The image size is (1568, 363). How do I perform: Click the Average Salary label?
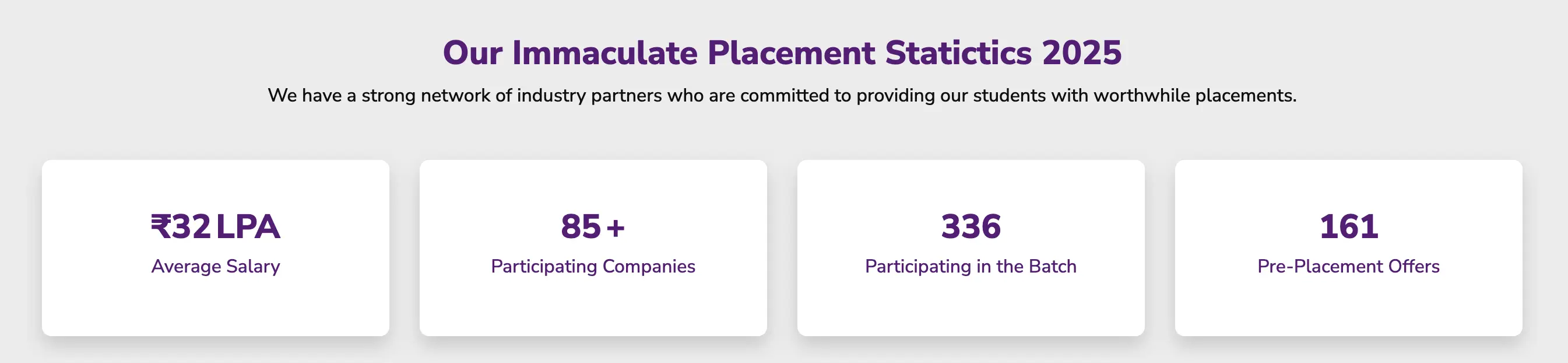[x=216, y=266]
